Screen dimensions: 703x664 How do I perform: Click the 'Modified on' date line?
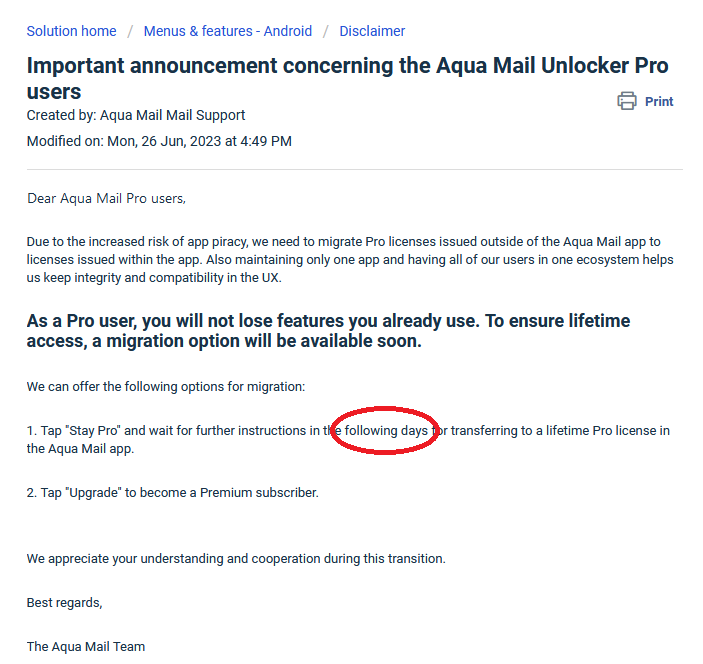pos(159,141)
